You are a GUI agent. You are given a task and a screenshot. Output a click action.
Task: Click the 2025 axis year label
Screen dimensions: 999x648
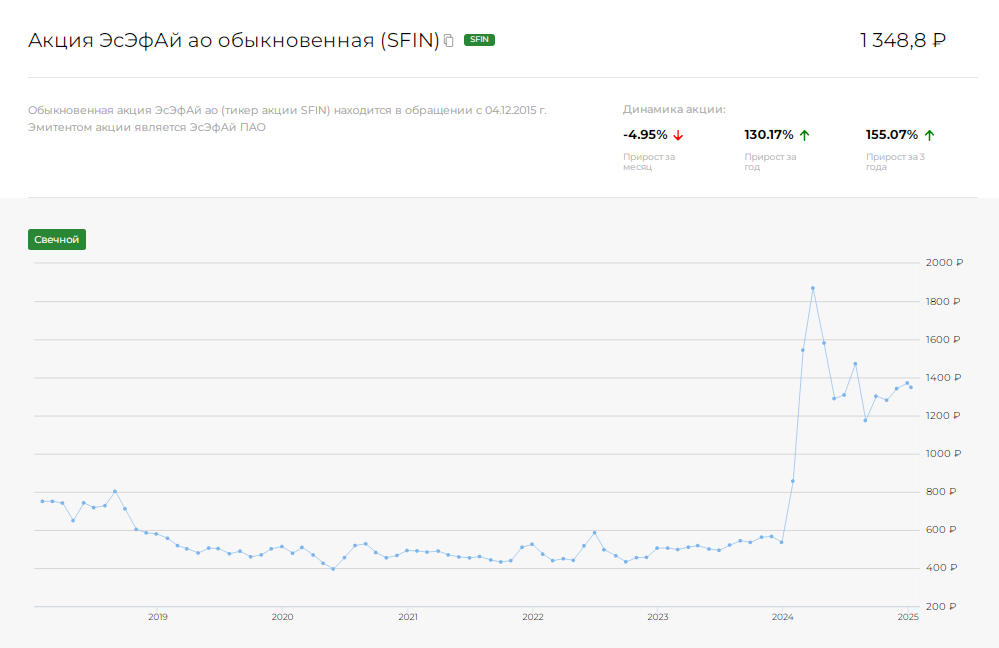click(908, 617)
